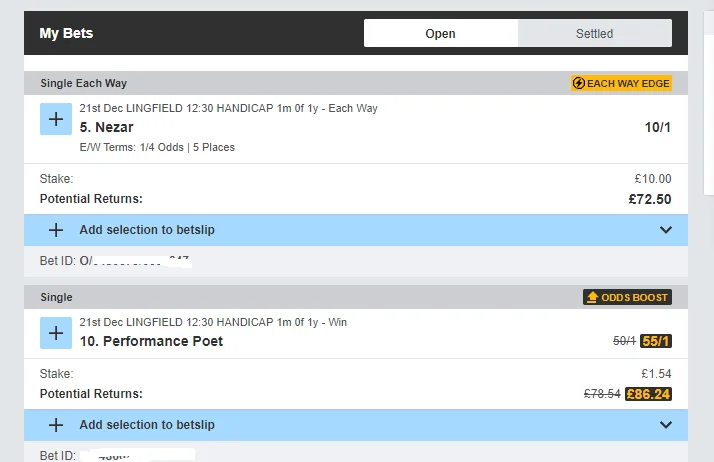714x462 pixels.
Task: Click the up-arrow icon in Odds Boost
Action: click(592, 297)
